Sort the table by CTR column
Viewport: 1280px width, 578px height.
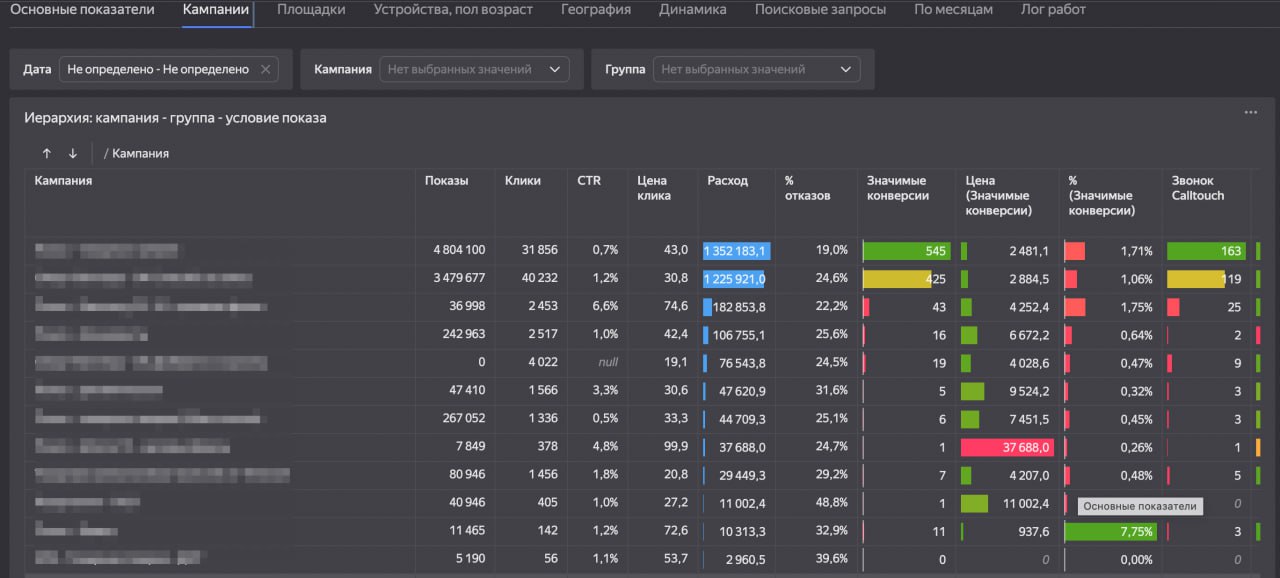pyautogui.click(x=588, y=181)
